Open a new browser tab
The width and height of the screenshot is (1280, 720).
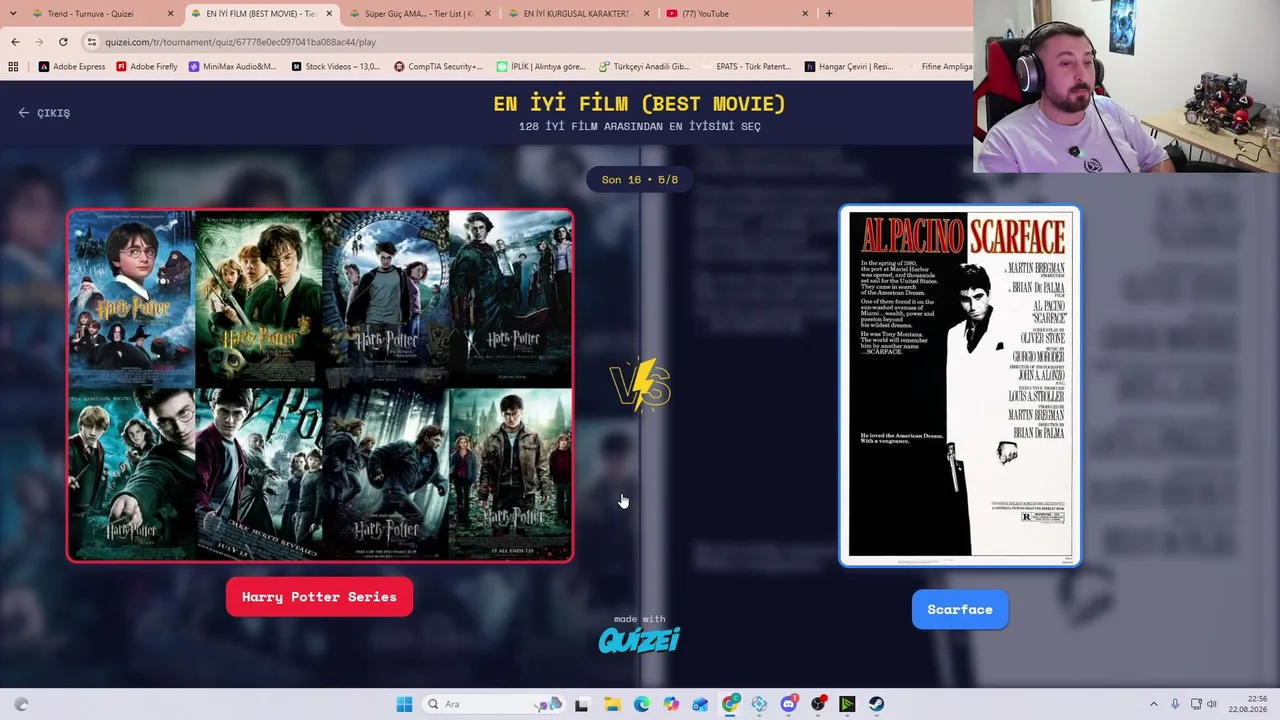click(x=829, y=14)
